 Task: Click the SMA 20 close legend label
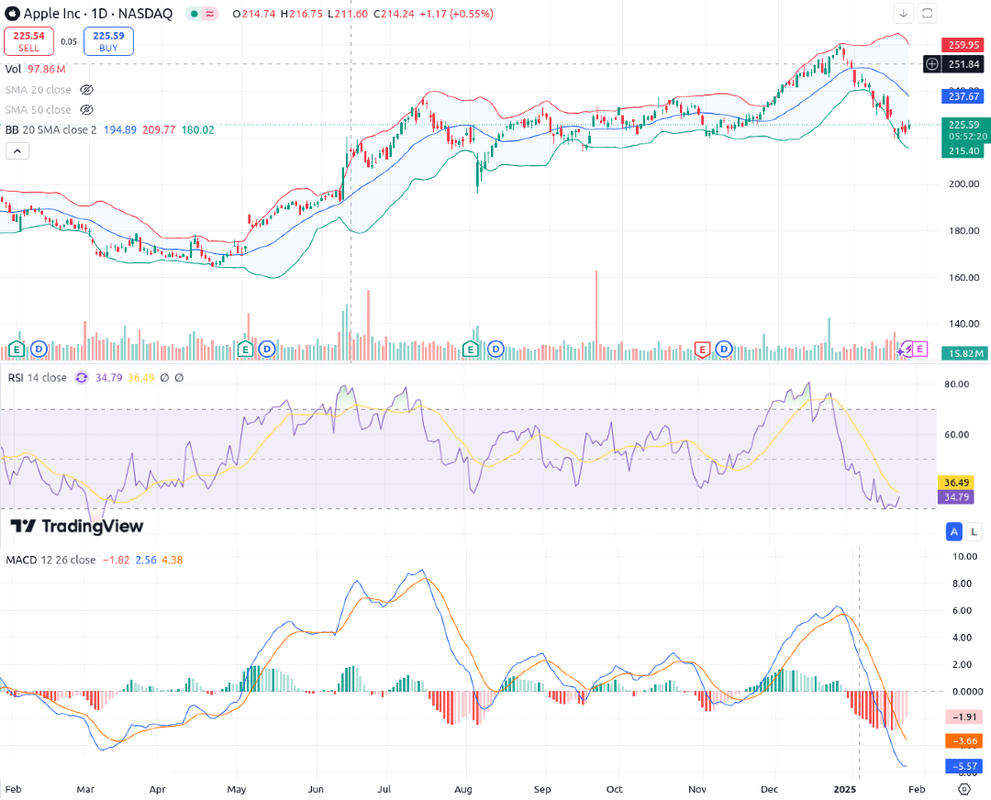38,90
